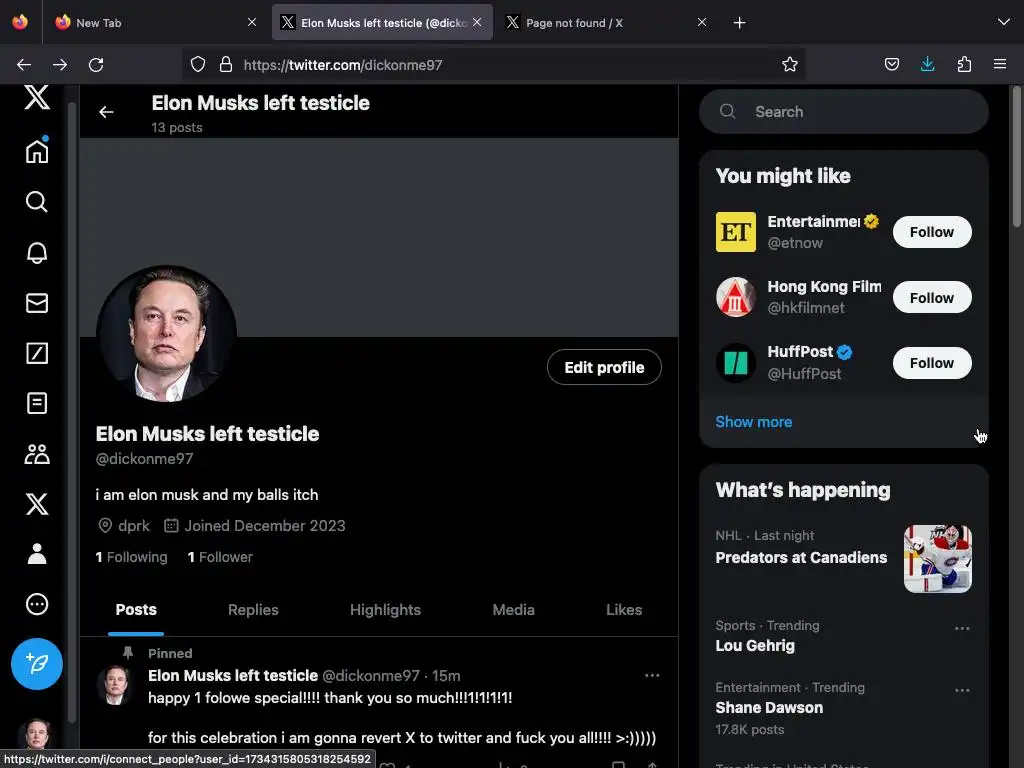This screenshot has width=1024, height=768.
Task: Compose a new post with feather button
Action: (x=37, y=664)
